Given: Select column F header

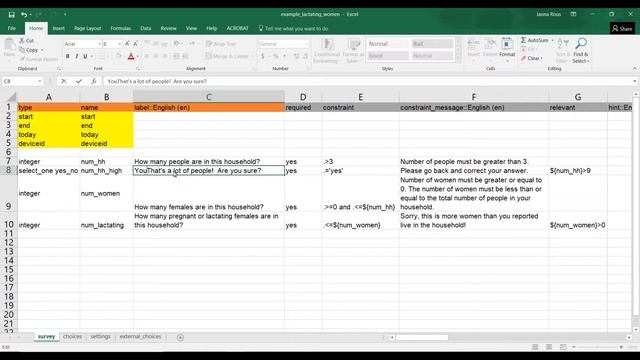Looking at the screenshot, I should point(474,97).
